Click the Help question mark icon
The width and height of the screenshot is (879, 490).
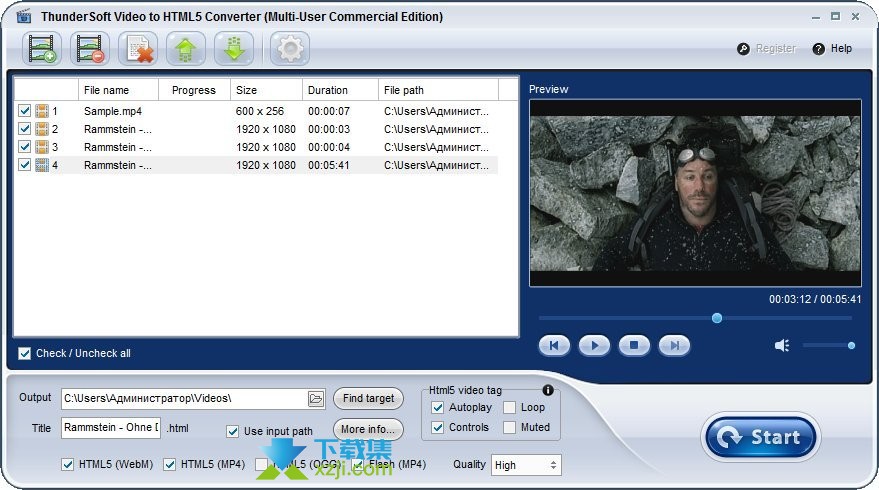coord(818,49)
